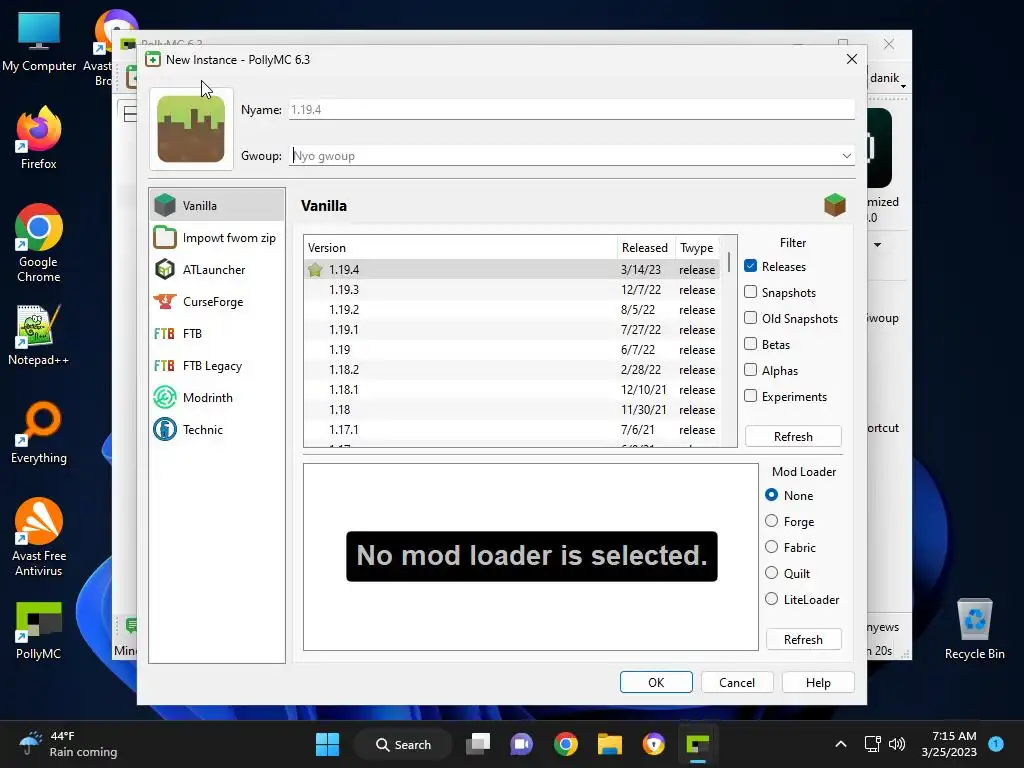The height and width of the screenshot is (768, 1024).
Task: Open Help for New Instance
Action: [x=818, y=682]
